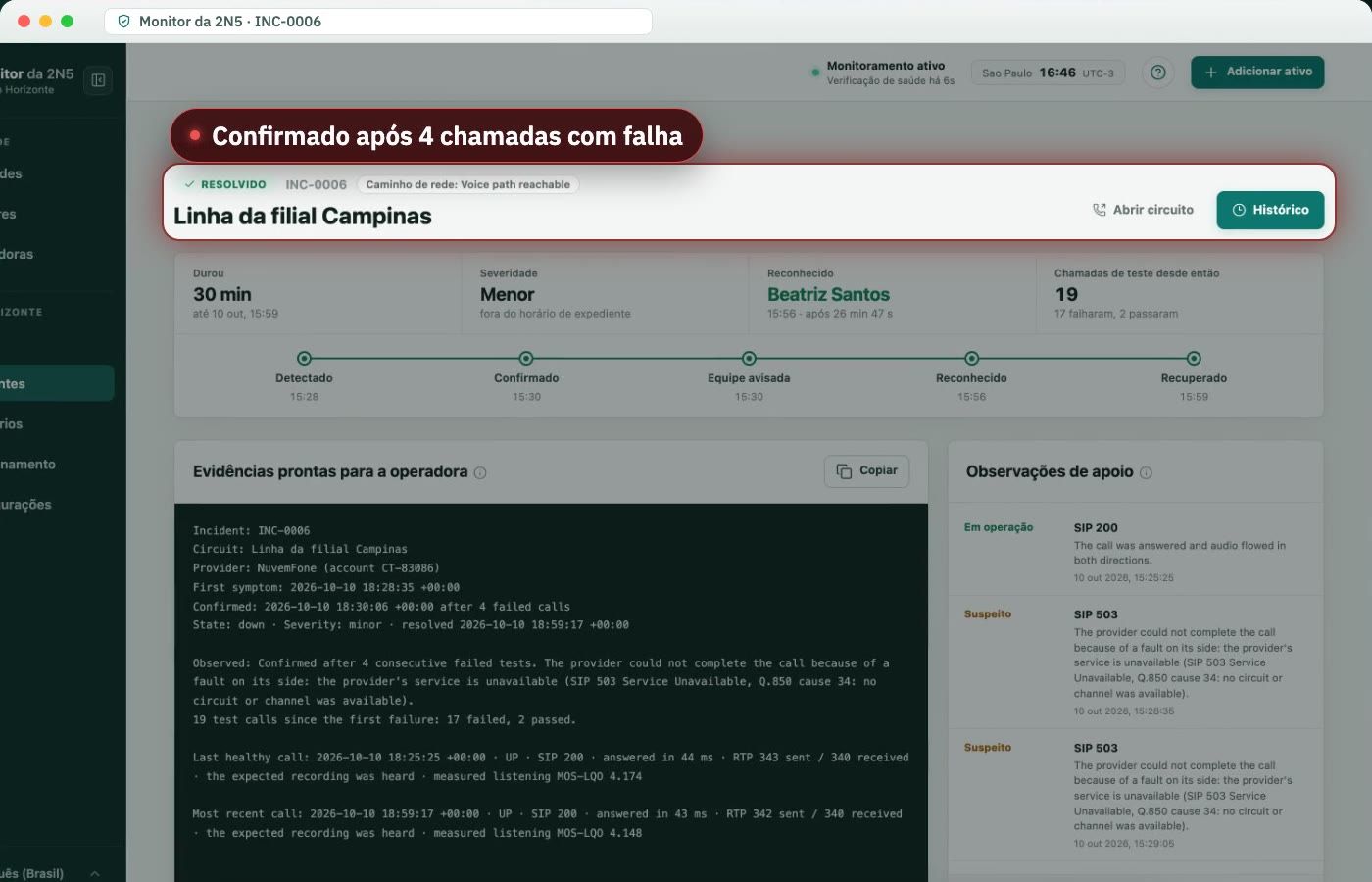Click the 19 test calls count
Image resolution: width=1372 pixels, height=882 pixels.
(1066, 294)
